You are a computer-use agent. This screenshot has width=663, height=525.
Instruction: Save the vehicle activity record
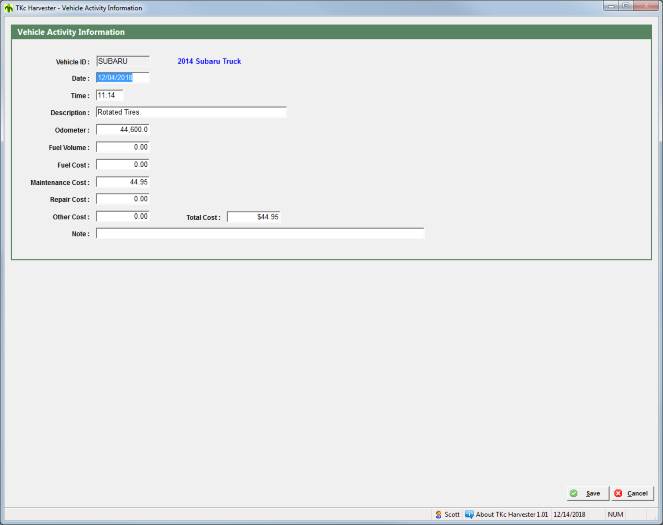pos(585,493)
